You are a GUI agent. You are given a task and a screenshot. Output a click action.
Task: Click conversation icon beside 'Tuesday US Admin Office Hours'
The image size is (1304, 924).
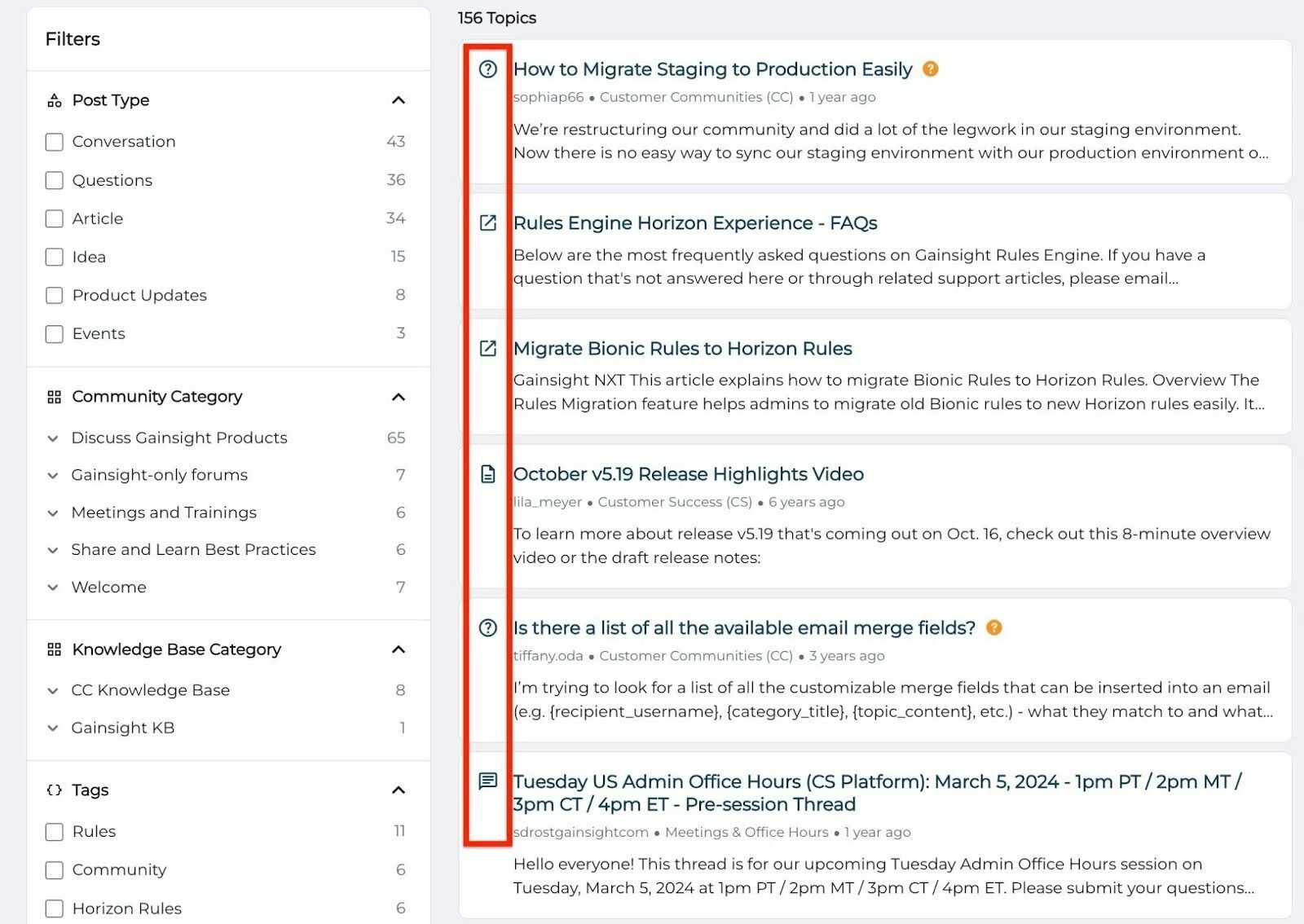tap(487, 781)
